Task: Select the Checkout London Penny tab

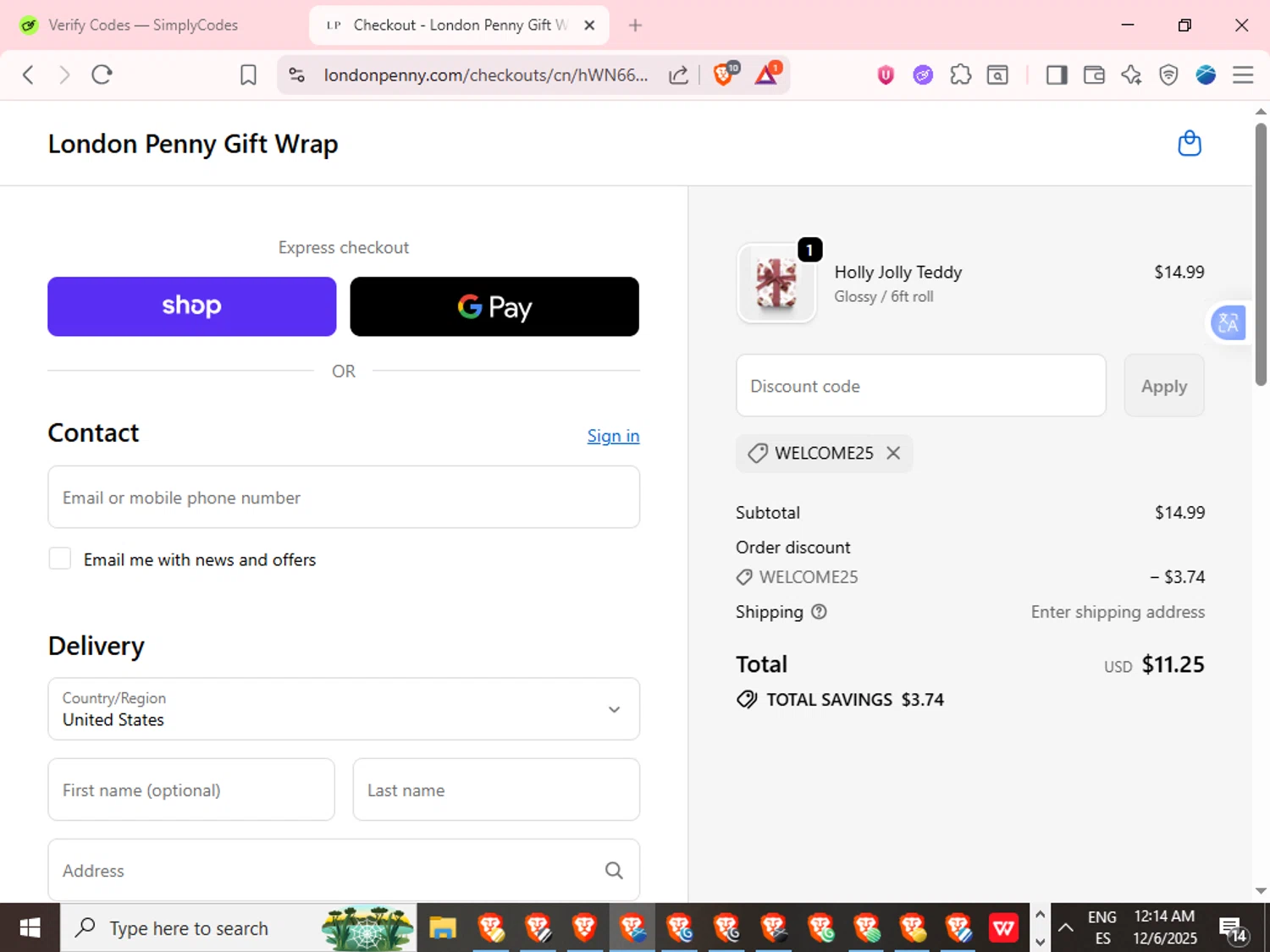Action: coord(459,25)
